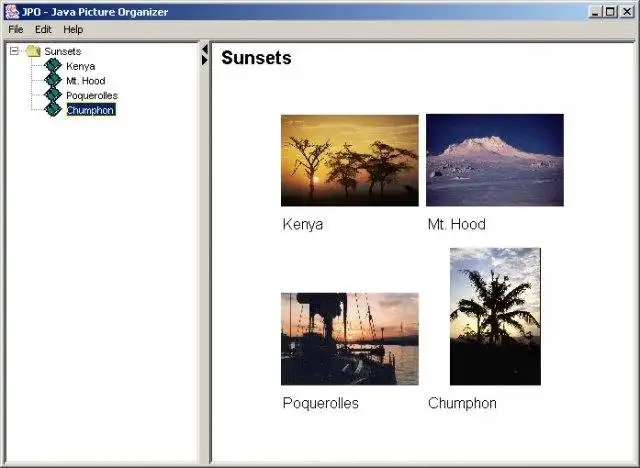Click the Chumphon caption under thumbnail
640x468 pixels.
pyautogui.click(x=462, y=403)
